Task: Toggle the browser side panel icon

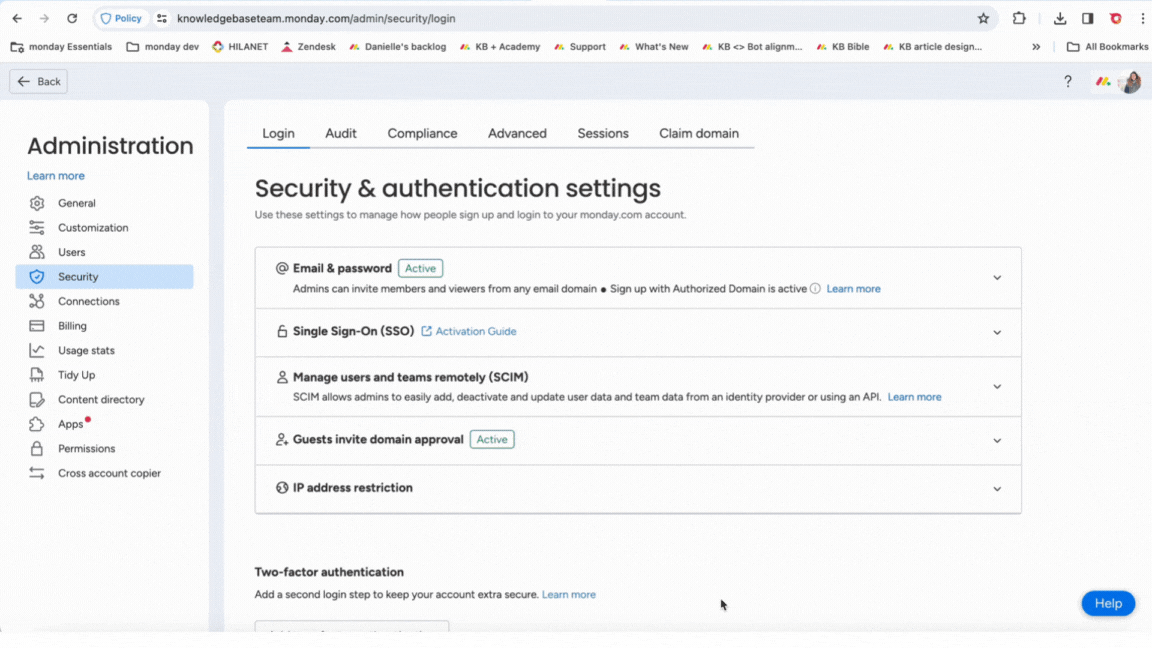Action: point(1087,18)
